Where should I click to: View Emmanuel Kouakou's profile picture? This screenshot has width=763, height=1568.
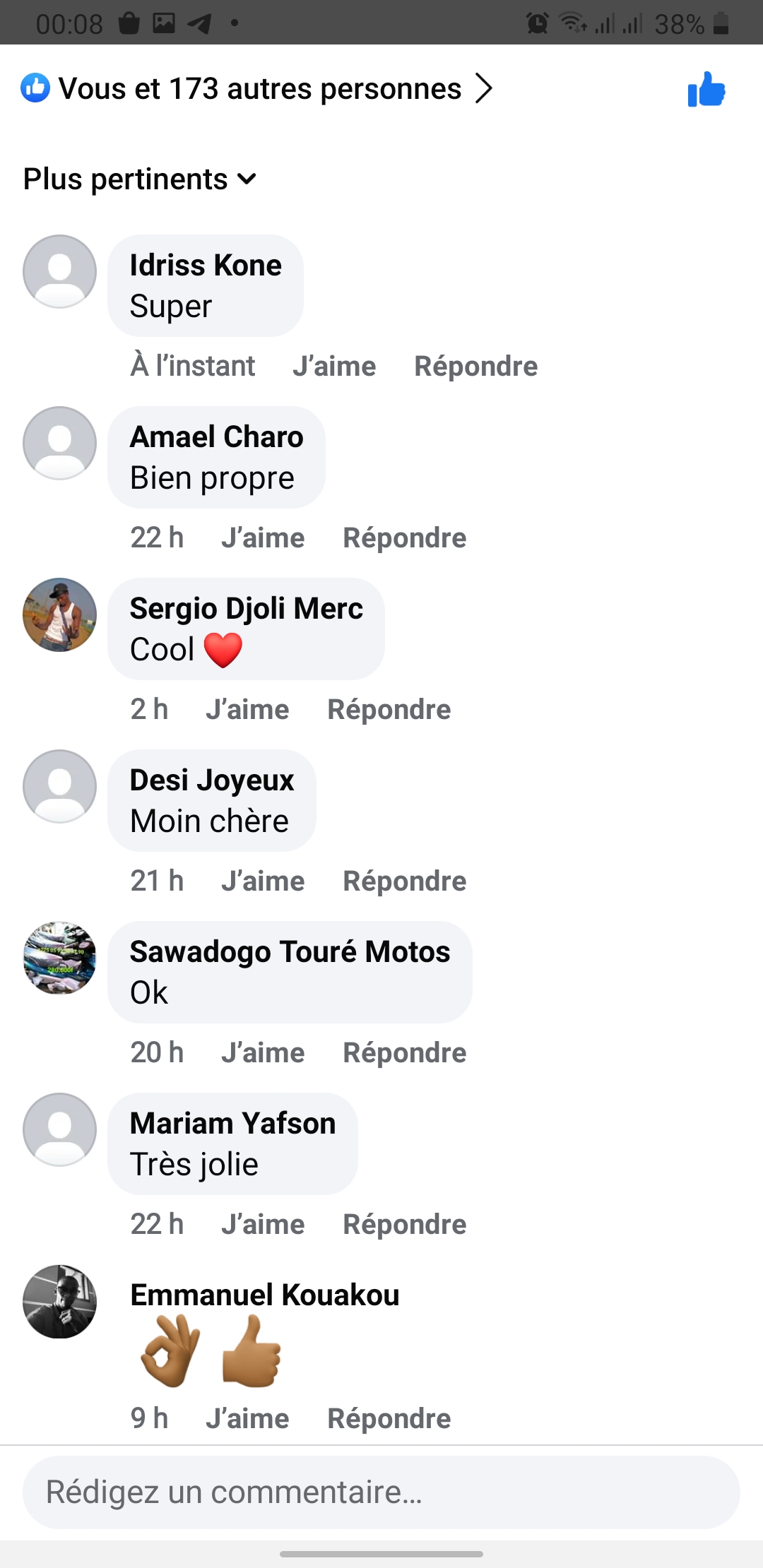60,1301
